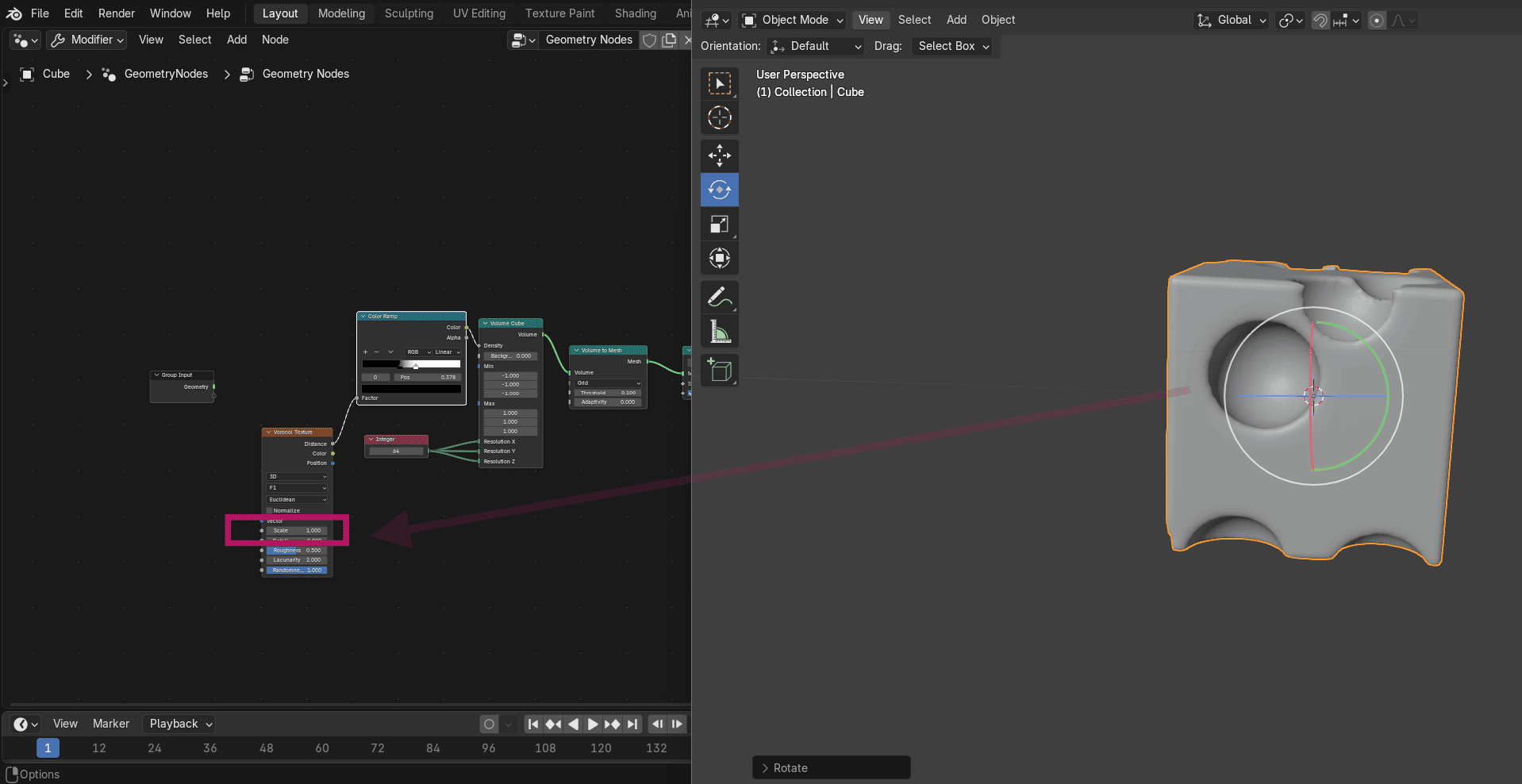Image resolution: width=1522 pixels, height=784 pixels.
Task: Toggle the snapping magnet button
Action: (x=1320, y=21)
